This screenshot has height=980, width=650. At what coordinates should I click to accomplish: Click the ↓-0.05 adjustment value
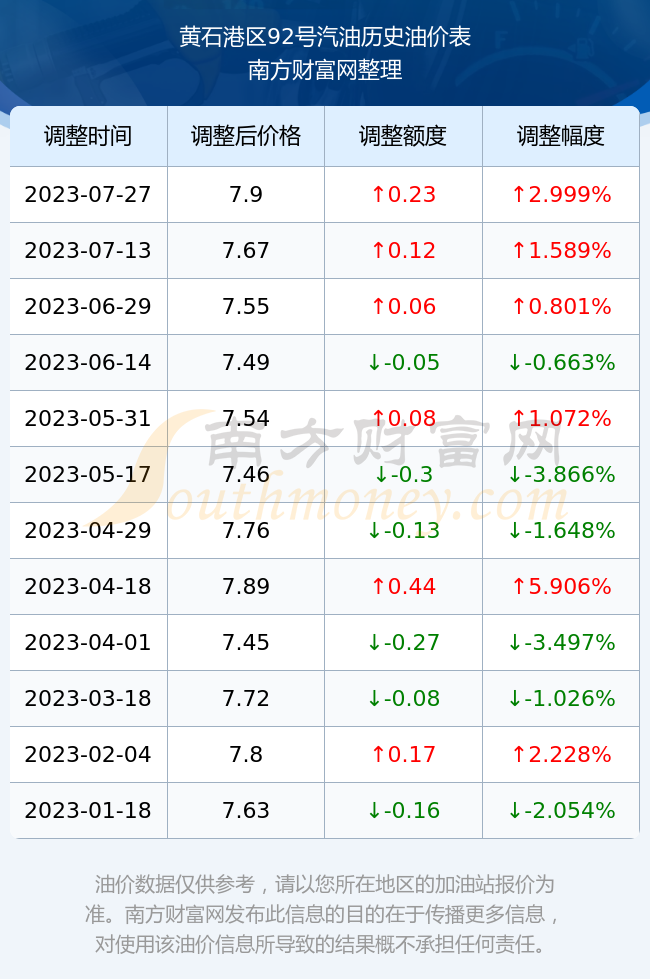tap(403, 362)
